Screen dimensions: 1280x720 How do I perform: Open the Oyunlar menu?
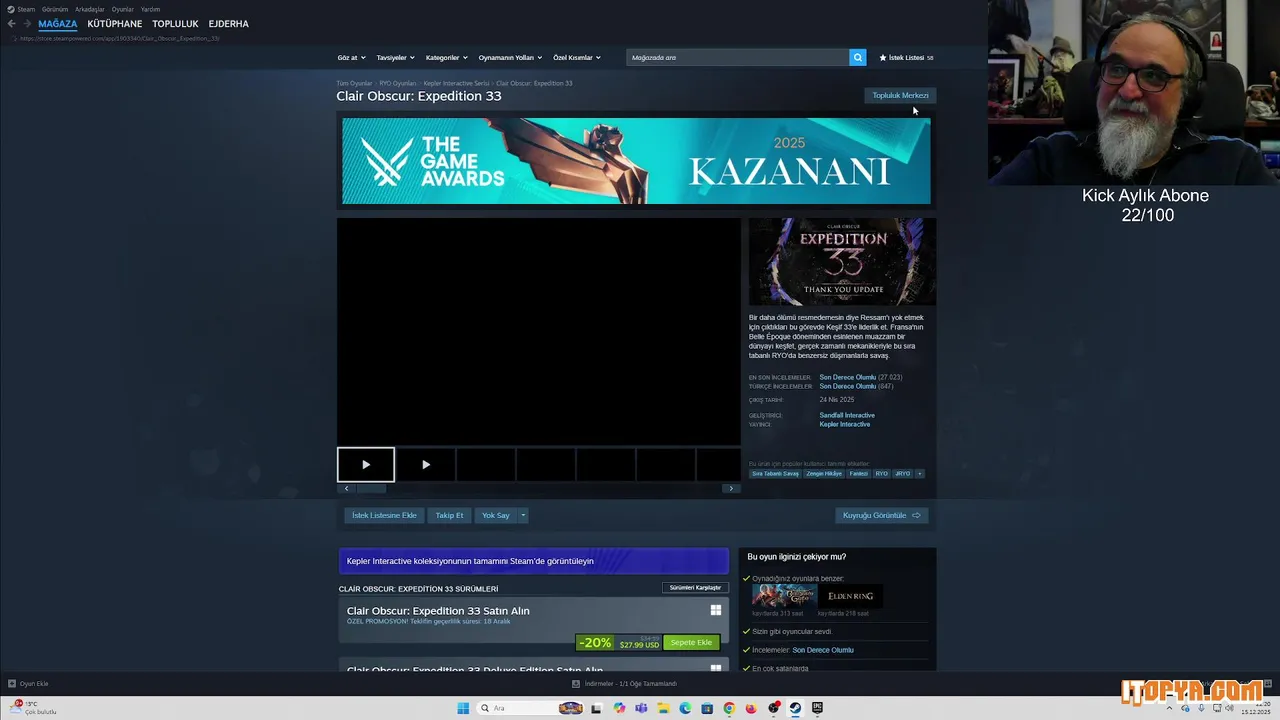[x=123, y=9]
